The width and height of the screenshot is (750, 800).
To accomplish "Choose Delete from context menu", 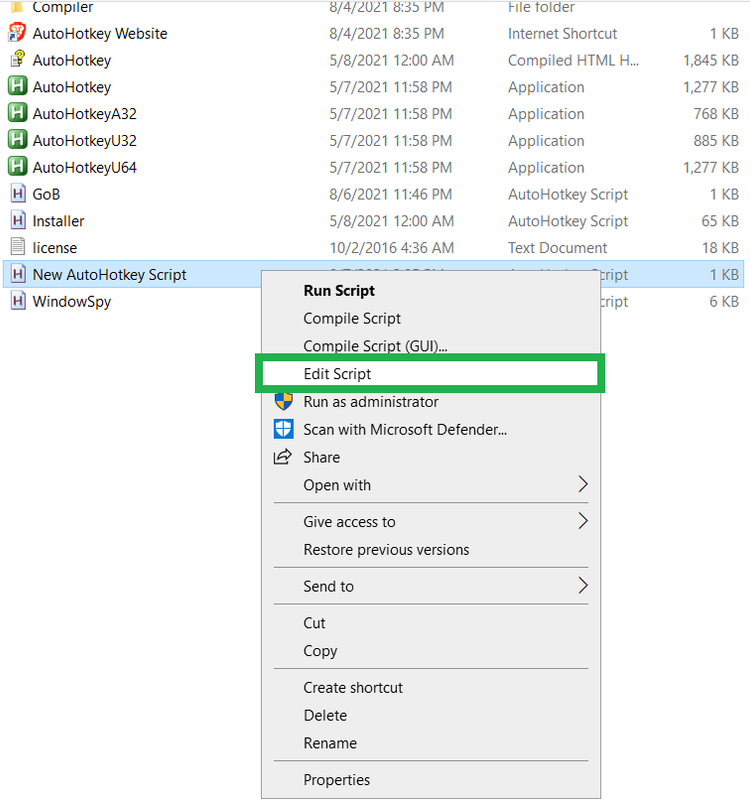I will click(325, 715).
